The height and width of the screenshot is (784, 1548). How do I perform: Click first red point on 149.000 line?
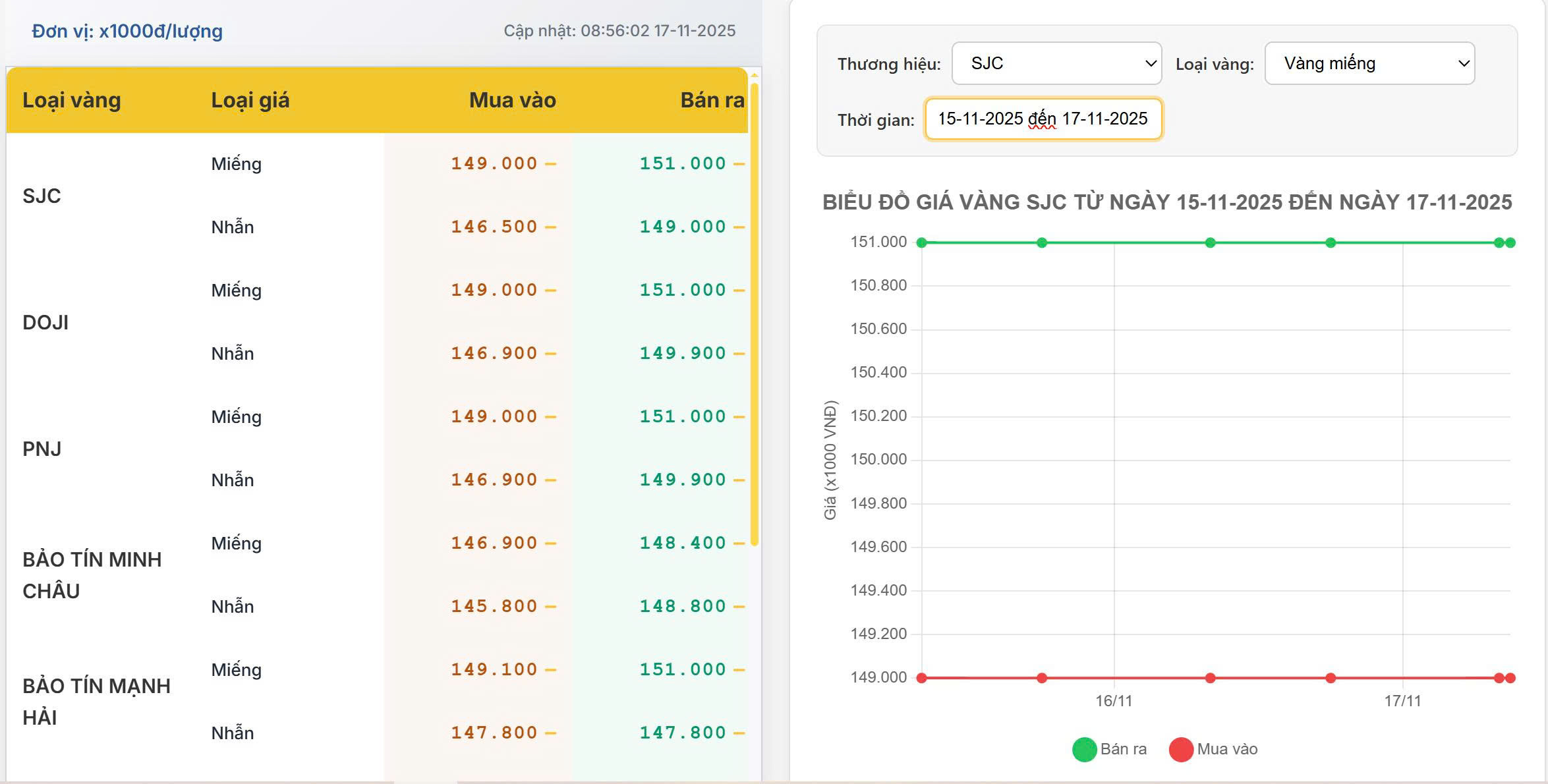922,678
